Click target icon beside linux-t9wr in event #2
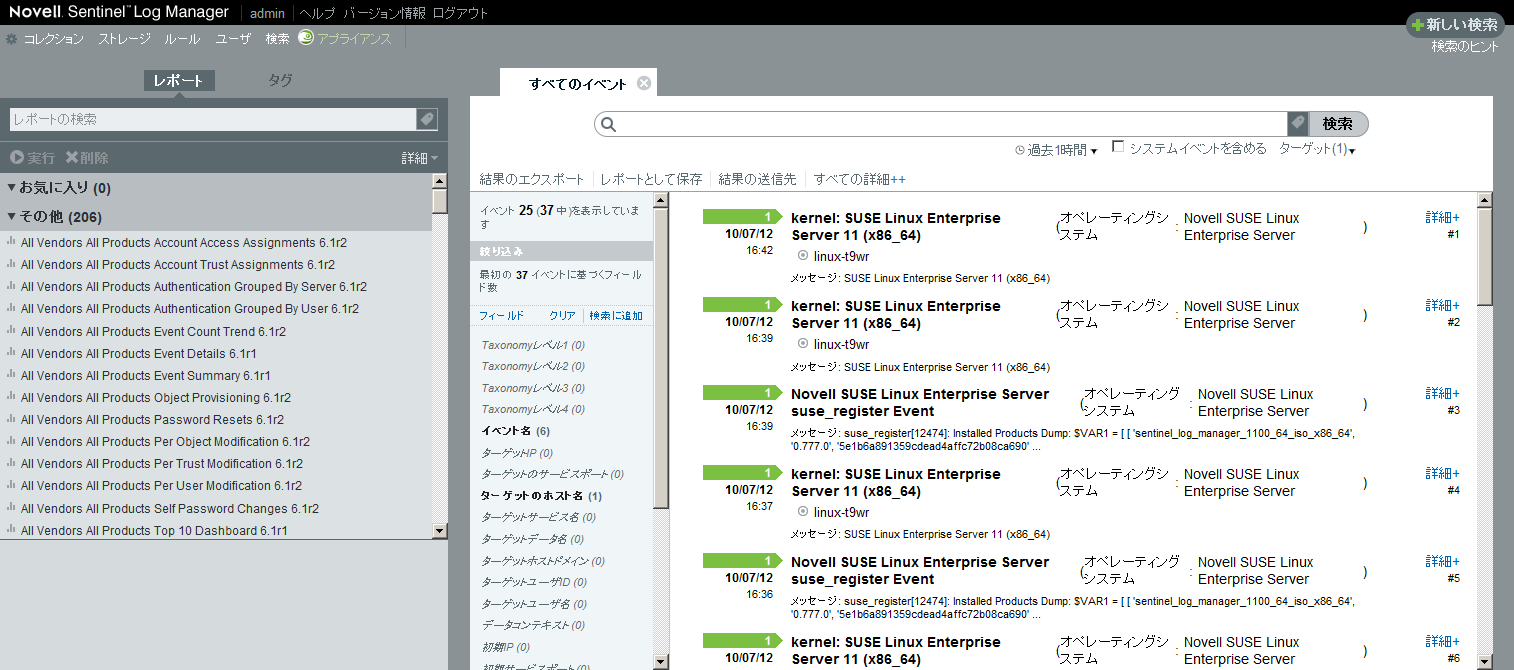 click(x=803, y=343)
